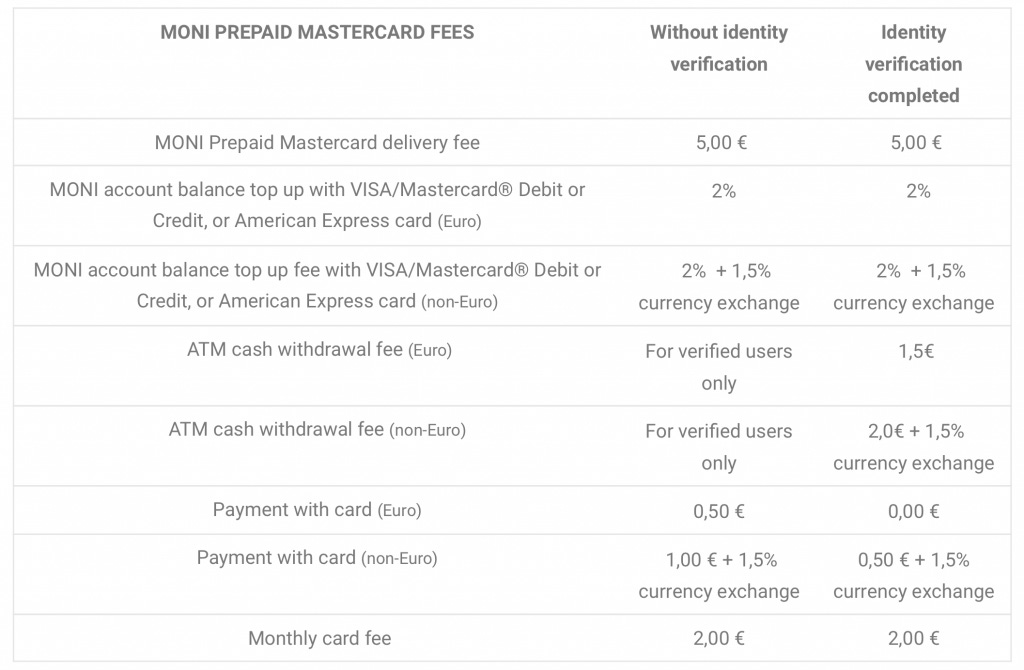Click the Euro top up row label
Viewport: 1024px width, 670px height.
point(317,205)
